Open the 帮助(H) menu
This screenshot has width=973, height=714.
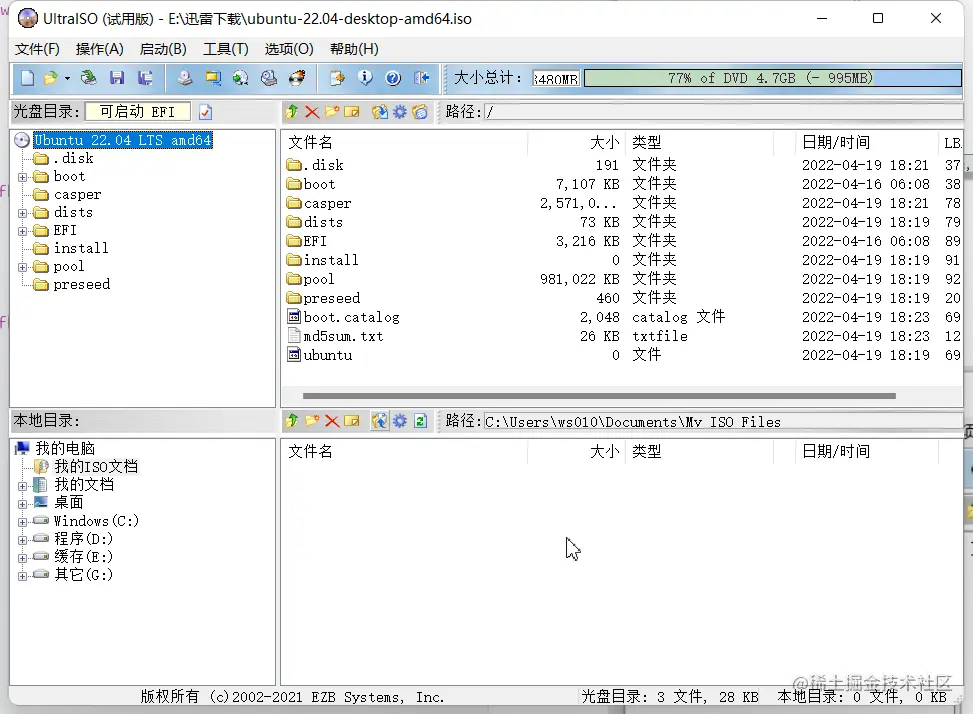354,49
